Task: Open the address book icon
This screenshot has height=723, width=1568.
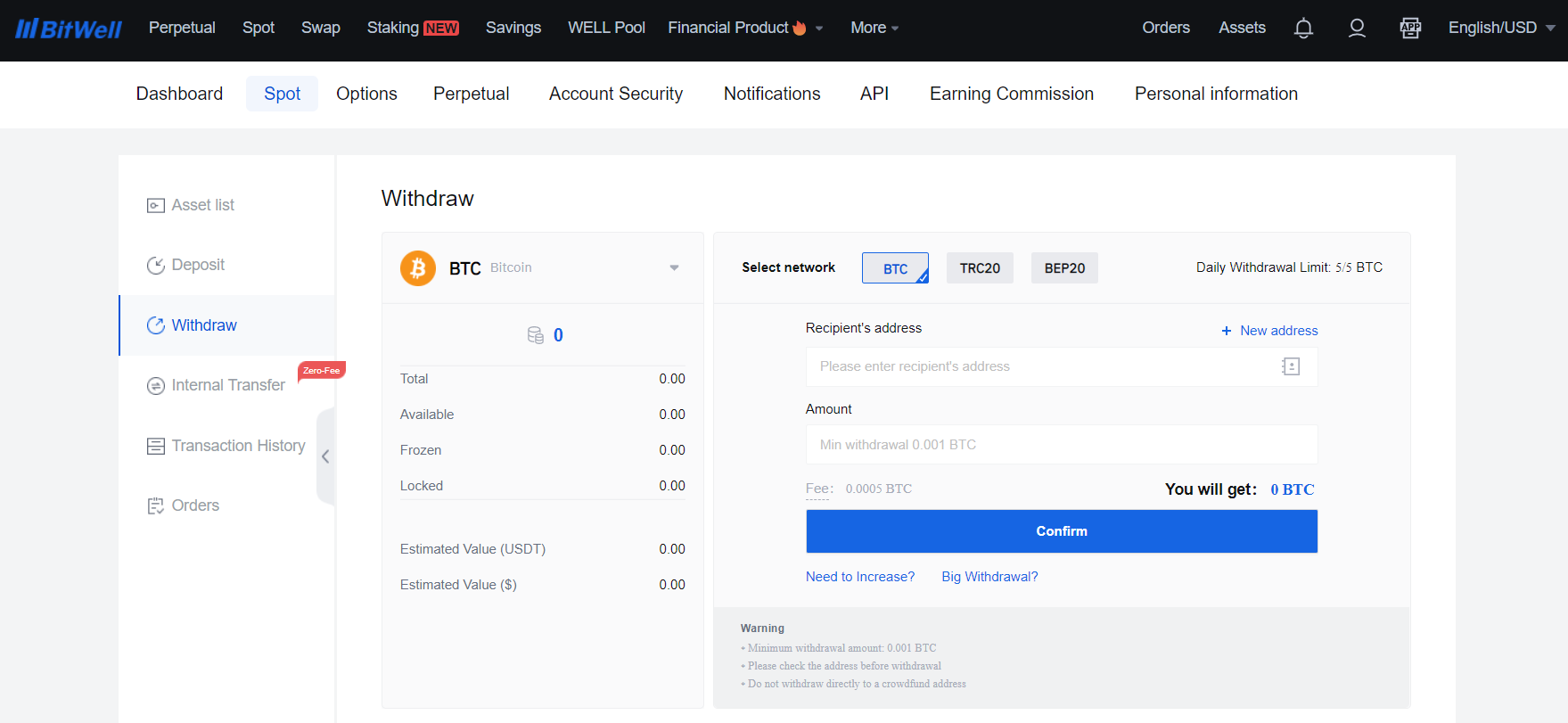Action: [1291, 366]
